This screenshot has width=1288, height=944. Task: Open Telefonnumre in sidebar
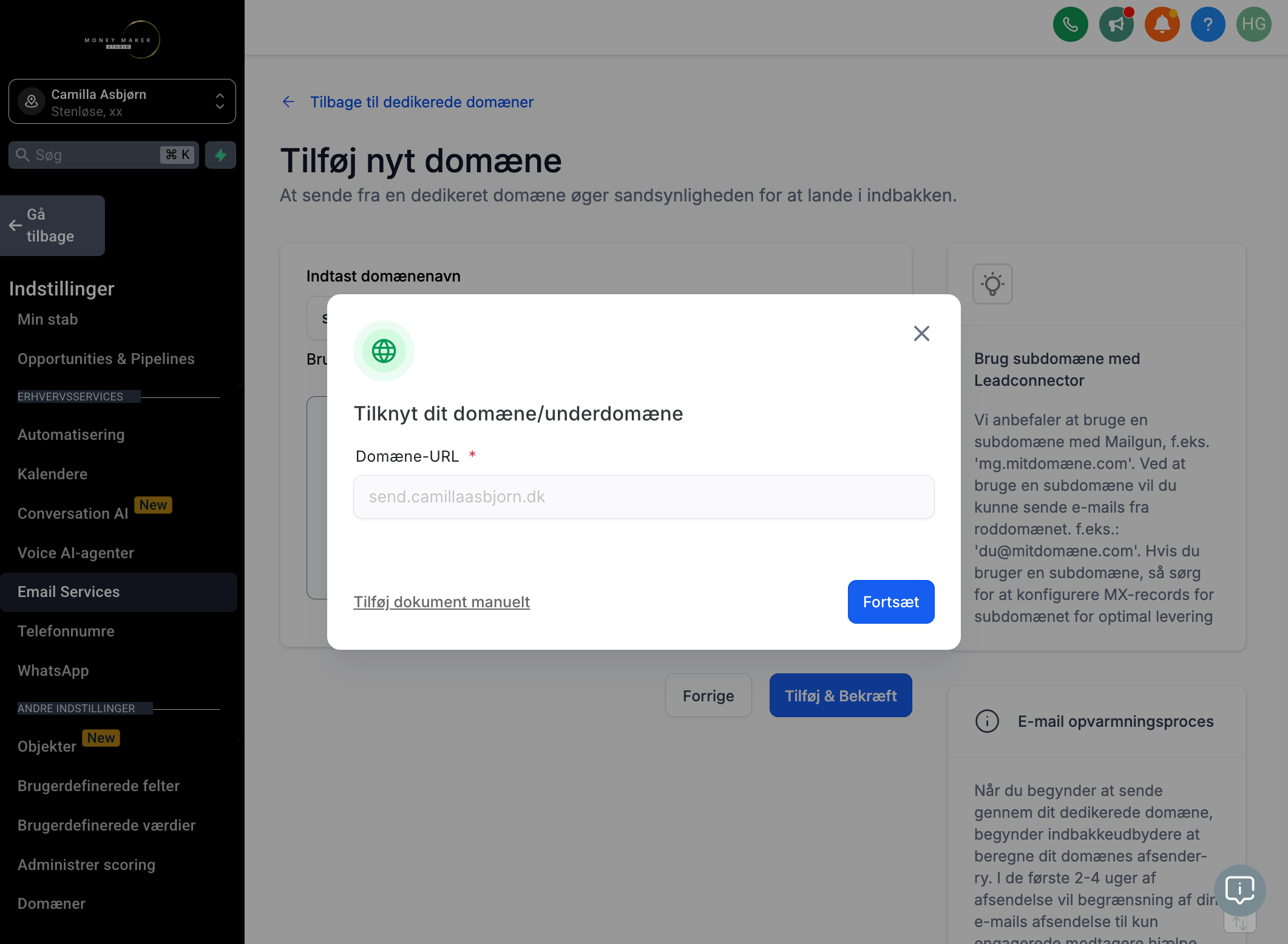66,631
